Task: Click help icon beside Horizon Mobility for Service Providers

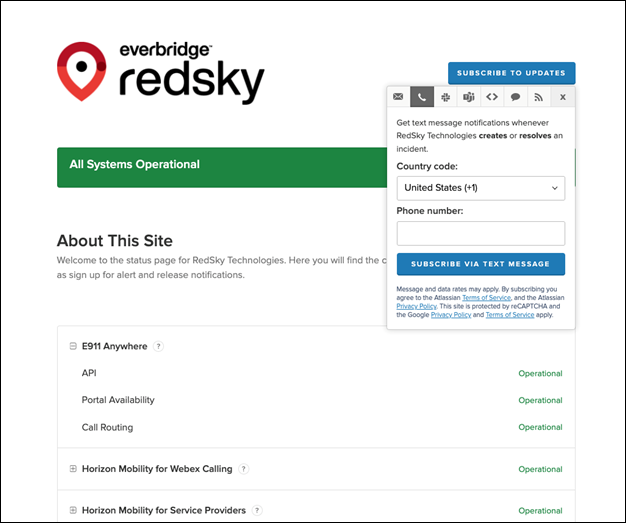Action: [x=258, y=511]
